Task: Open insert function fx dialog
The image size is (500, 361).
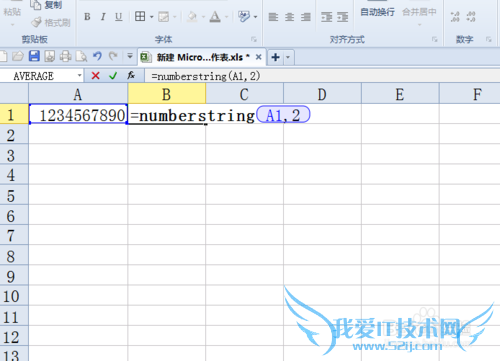Action: [131, 75]
